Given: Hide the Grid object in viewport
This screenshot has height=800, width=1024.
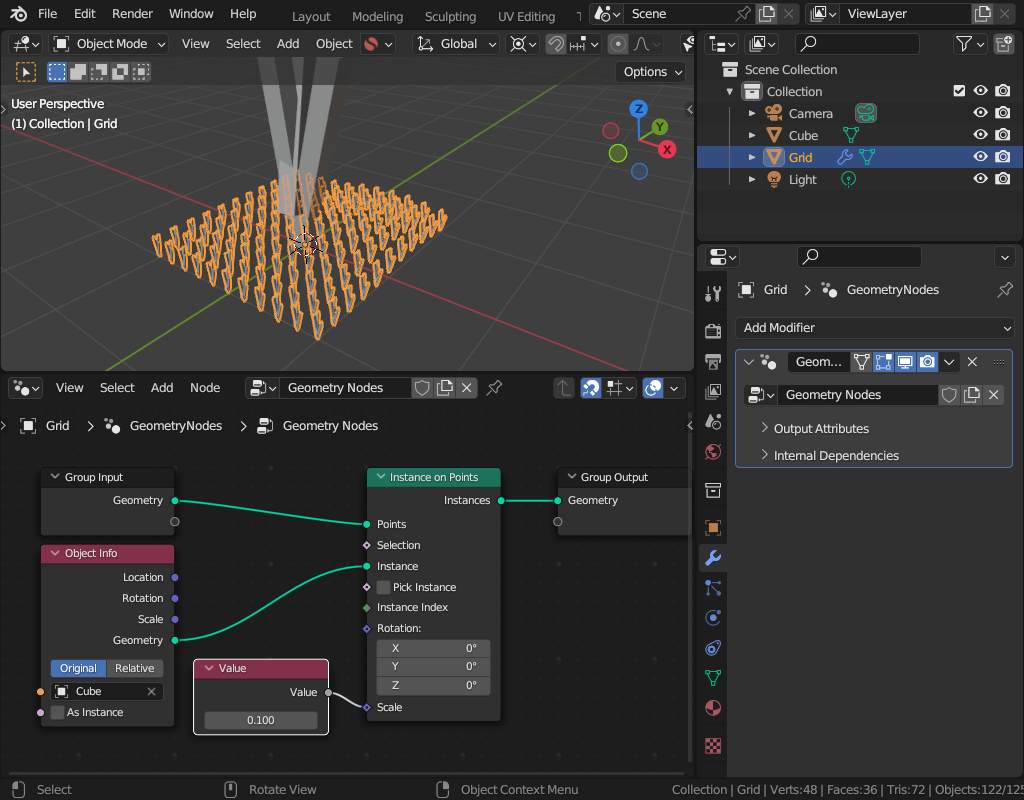Looking at the screenshot, I should click(980, 157).
